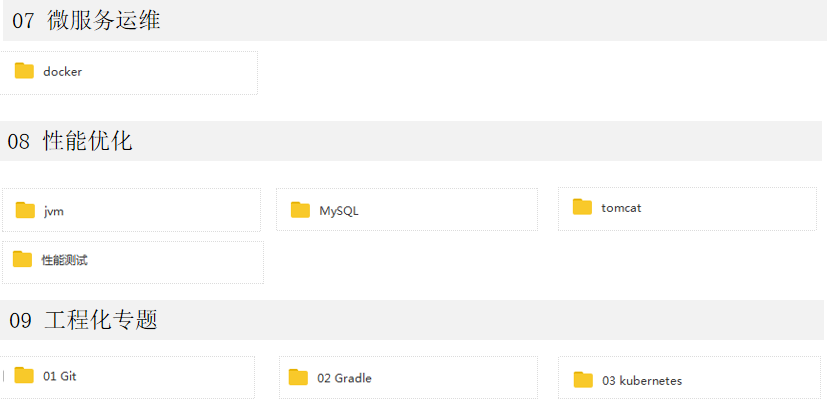The height and width of the screenshot is (406, 840).
Task: Click the docker folder icon
Action: pyautogui.click(x=24, y=71)
